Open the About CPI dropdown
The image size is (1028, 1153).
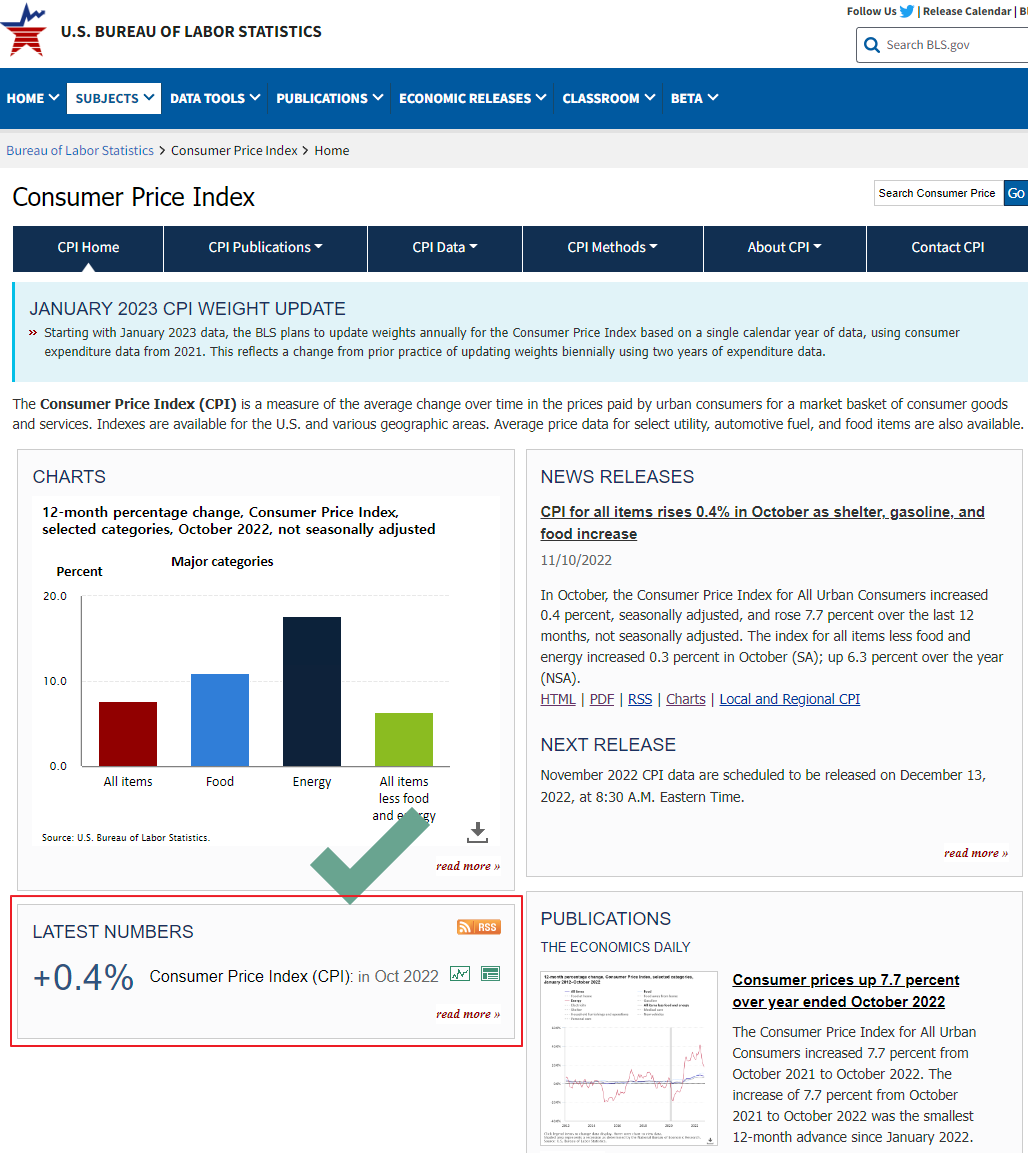click(x=785, y=248)
